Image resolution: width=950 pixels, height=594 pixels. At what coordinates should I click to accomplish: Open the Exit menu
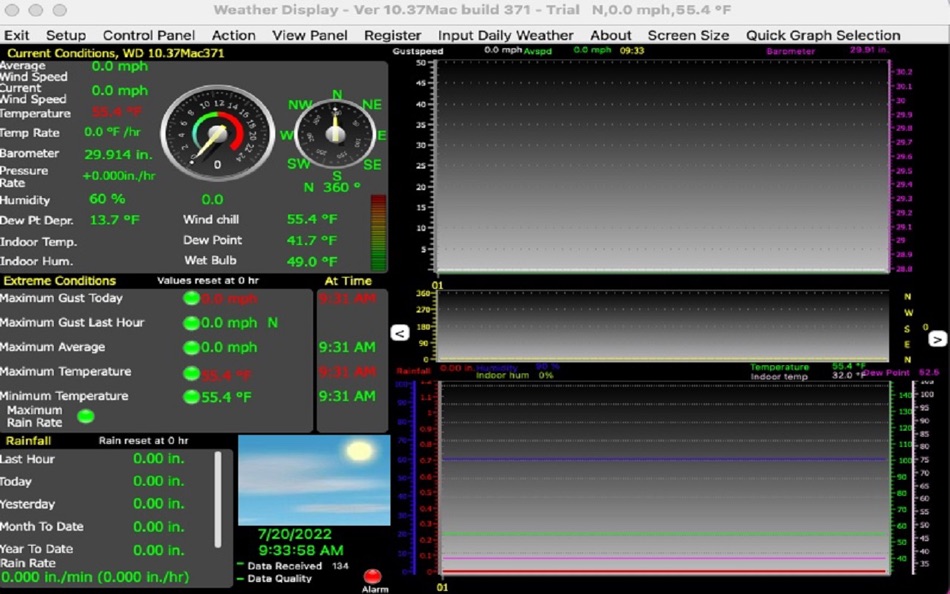coord(16,35)
